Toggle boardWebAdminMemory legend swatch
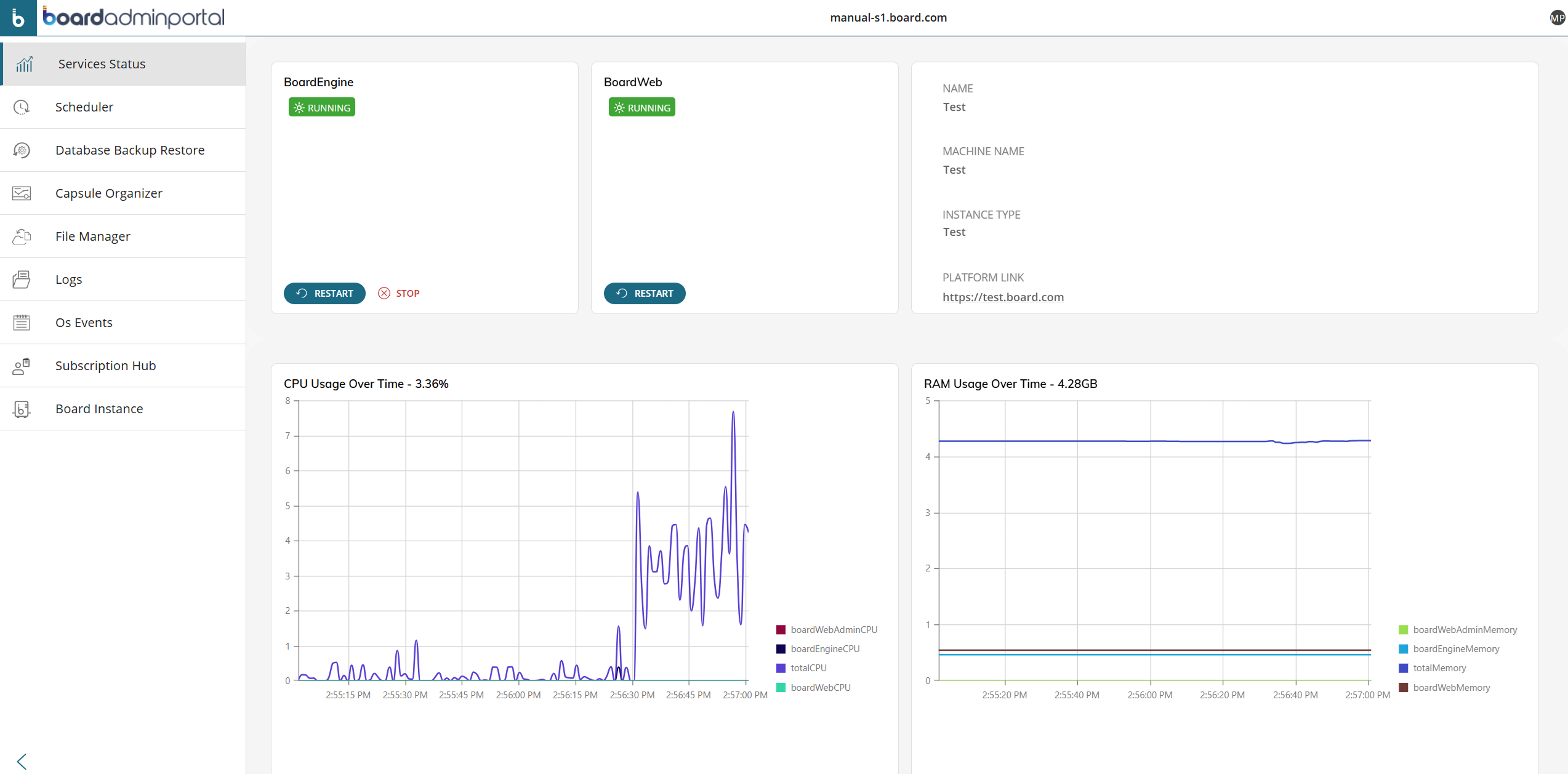Image resolution: width=1568 pixels, height=774 pixels. [1403, 629]
